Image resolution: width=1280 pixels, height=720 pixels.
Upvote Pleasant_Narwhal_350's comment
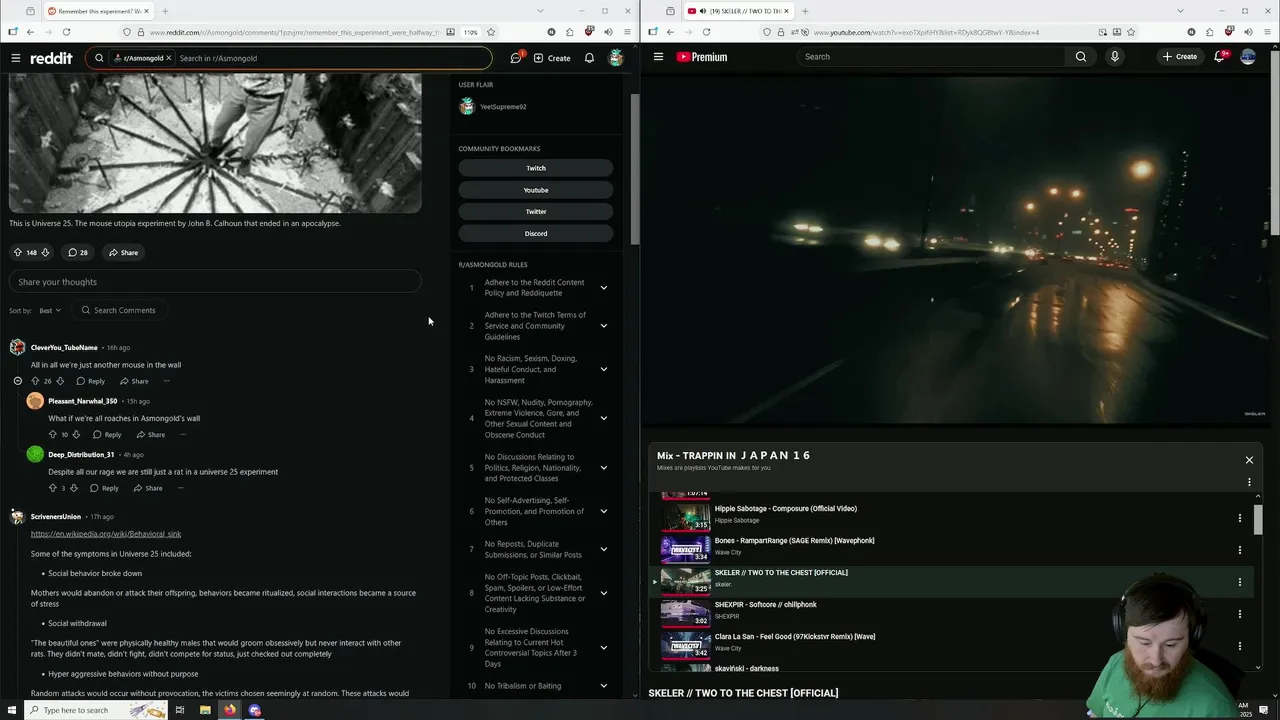tap(52, 434)
